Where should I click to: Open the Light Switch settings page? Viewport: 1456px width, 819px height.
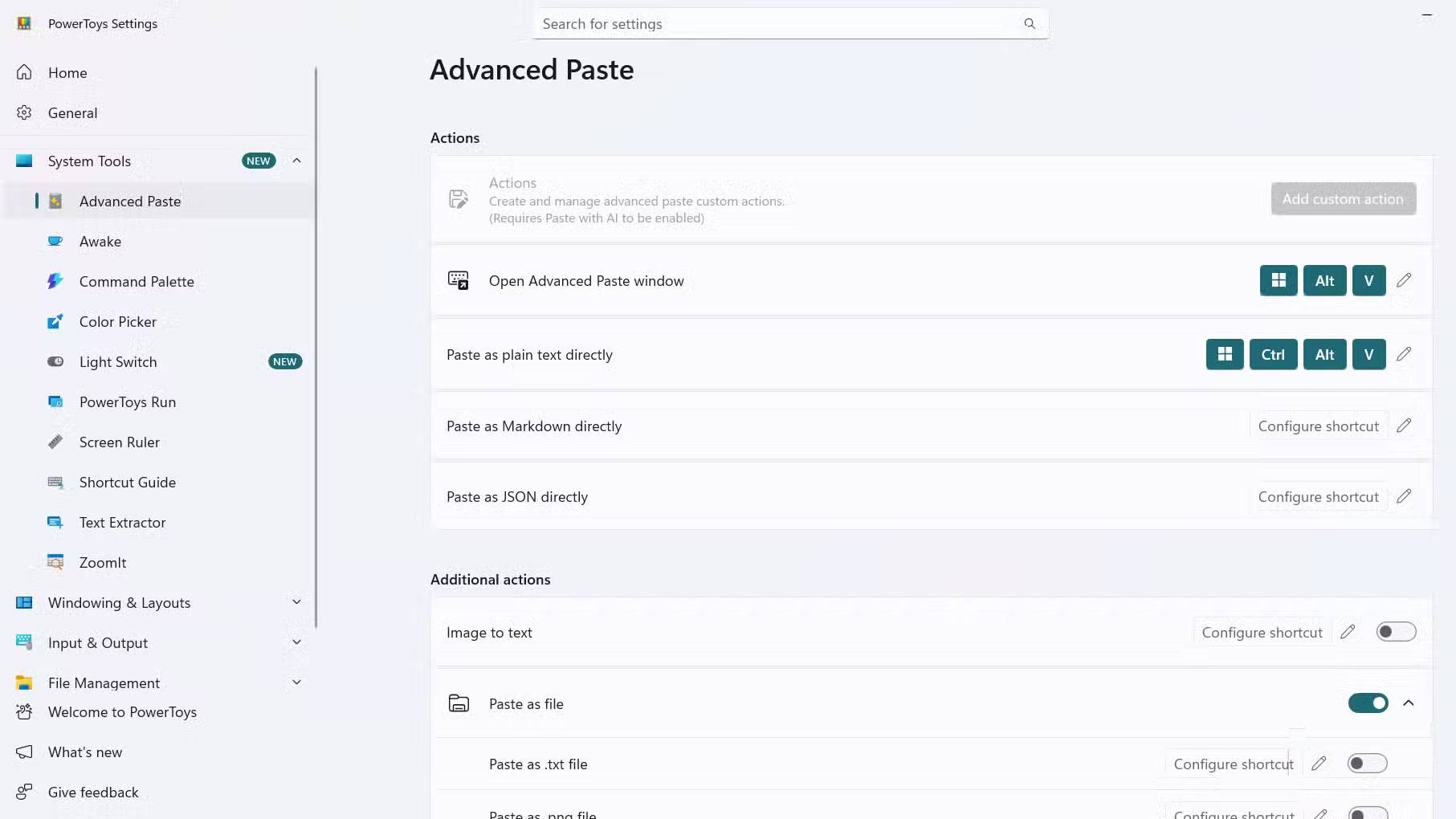118,362
